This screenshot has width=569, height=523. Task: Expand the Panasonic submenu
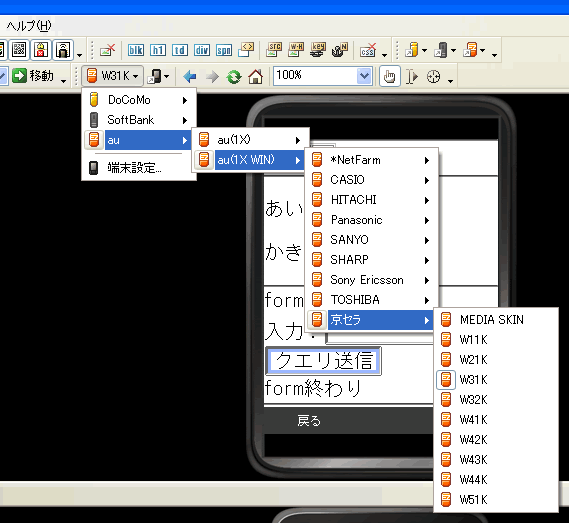[x=372, y=220]
